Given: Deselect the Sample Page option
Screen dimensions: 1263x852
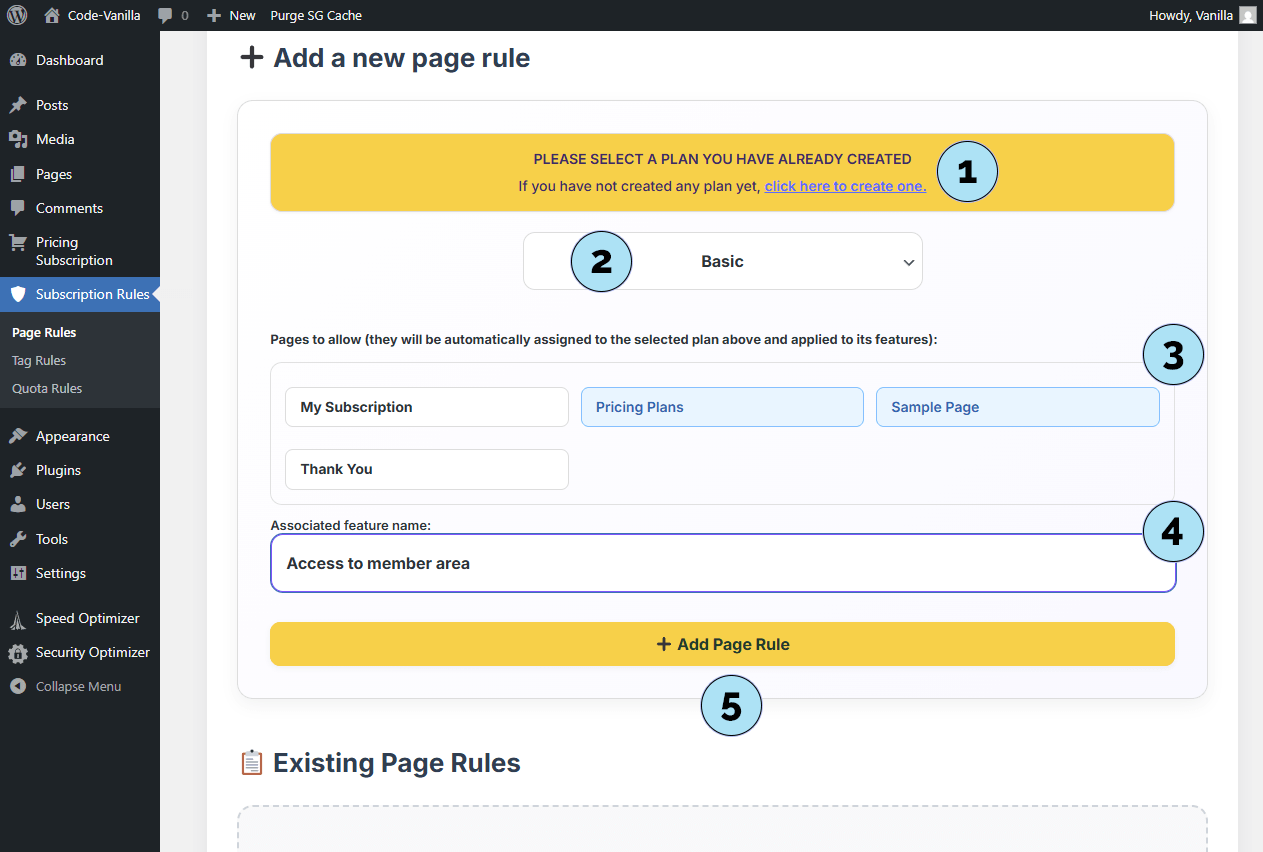Looking at the screenshot, I should 1017,407.
